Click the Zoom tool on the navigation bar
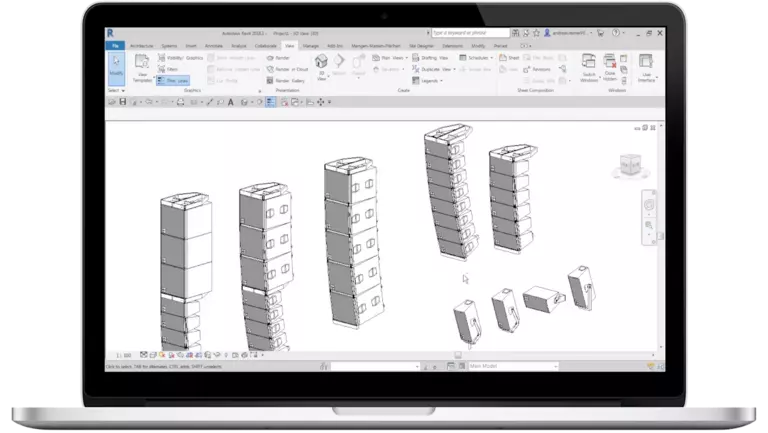Image resolution: width=768 pixels, height=433 pixels. coord(649,225)
